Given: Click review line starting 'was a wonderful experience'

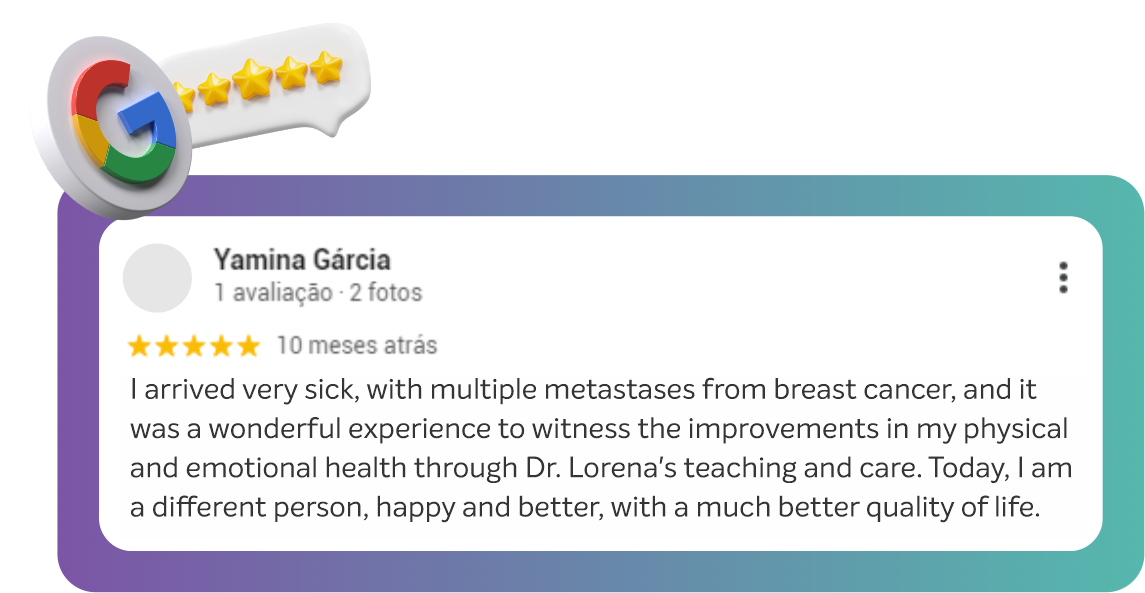Looking at the screenshot, I should coord(599,429).
